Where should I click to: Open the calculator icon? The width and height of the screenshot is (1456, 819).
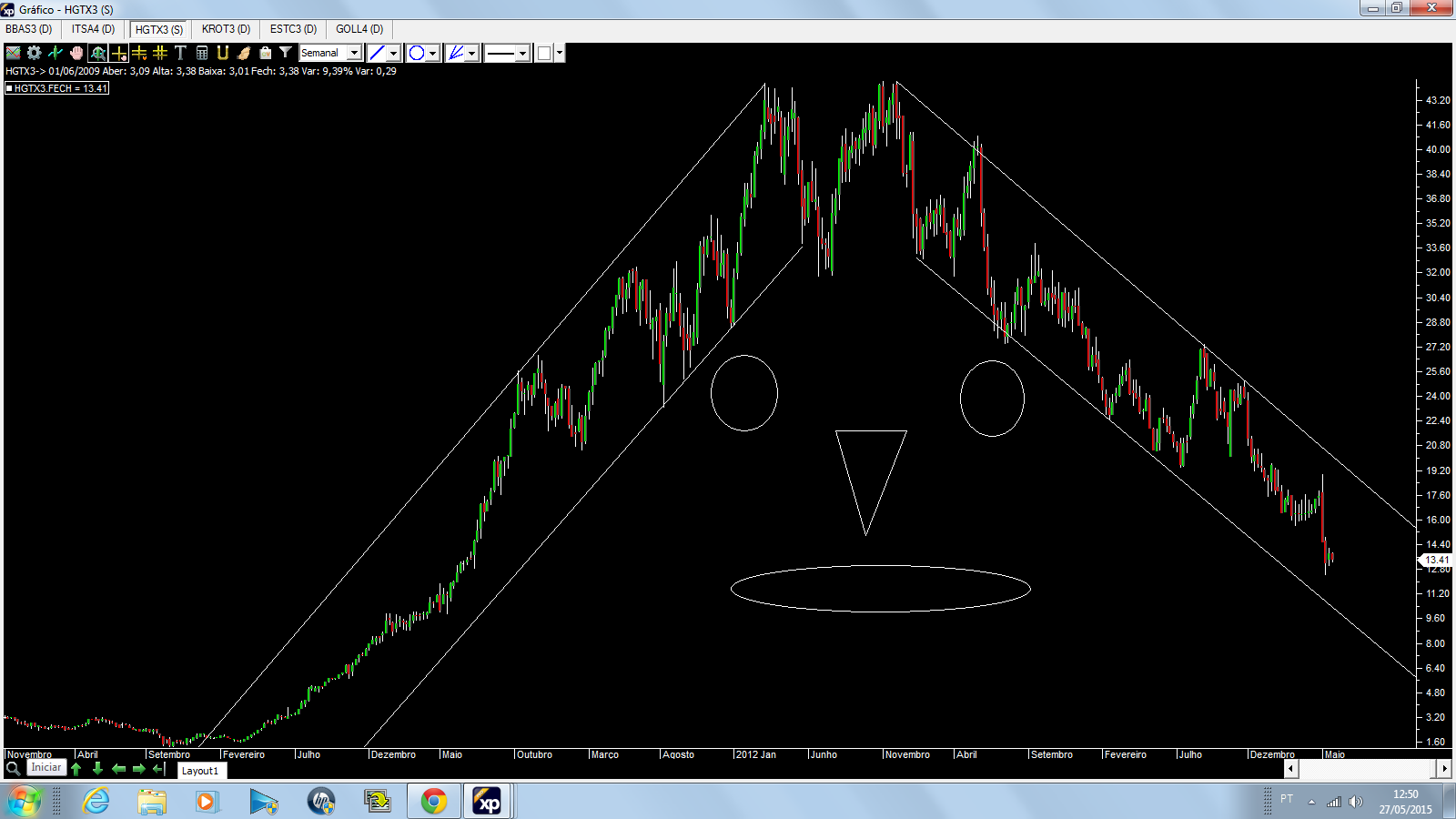coord(202,53)
